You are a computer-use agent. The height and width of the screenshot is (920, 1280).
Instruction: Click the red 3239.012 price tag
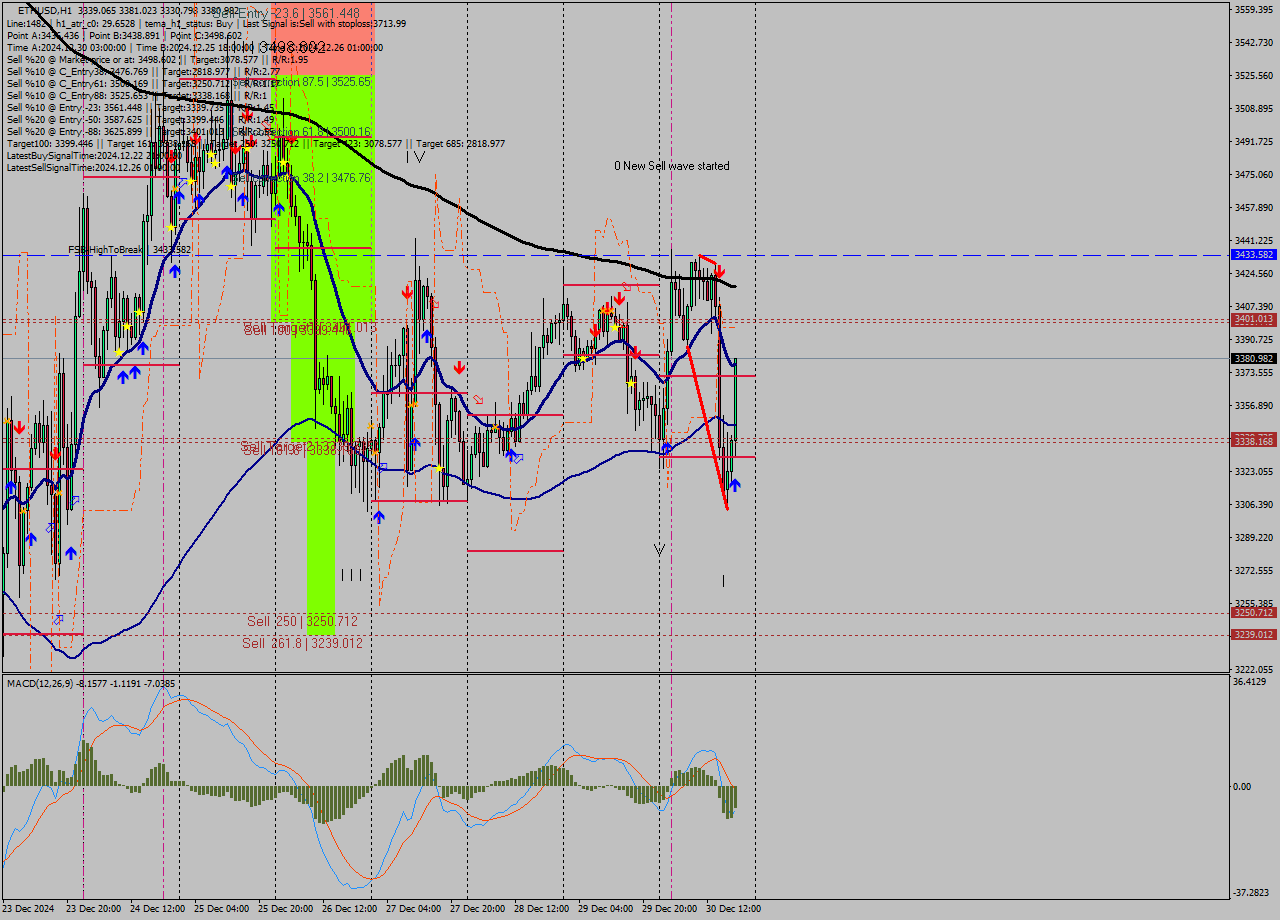pyautogui.click(x=1254, y=634)
